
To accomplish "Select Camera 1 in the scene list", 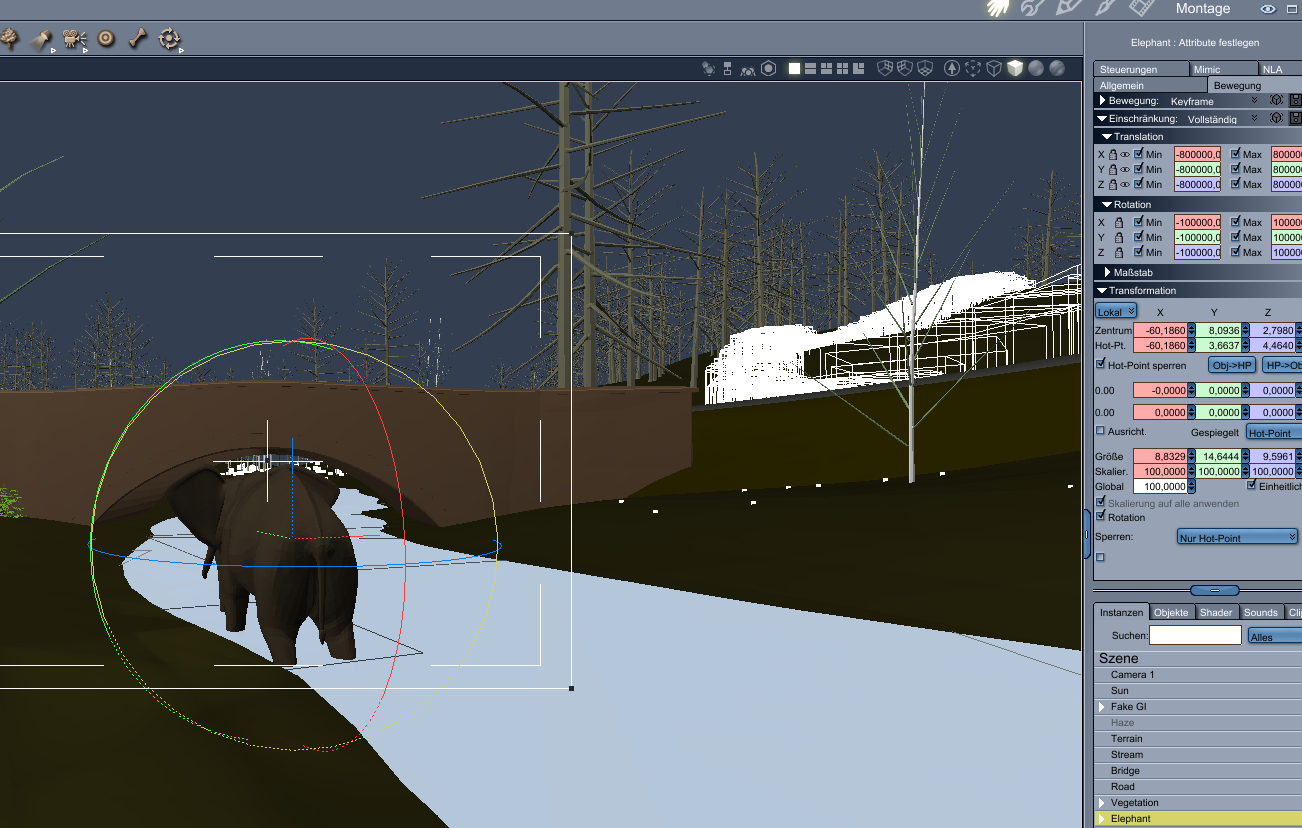I will point(1198,675).
